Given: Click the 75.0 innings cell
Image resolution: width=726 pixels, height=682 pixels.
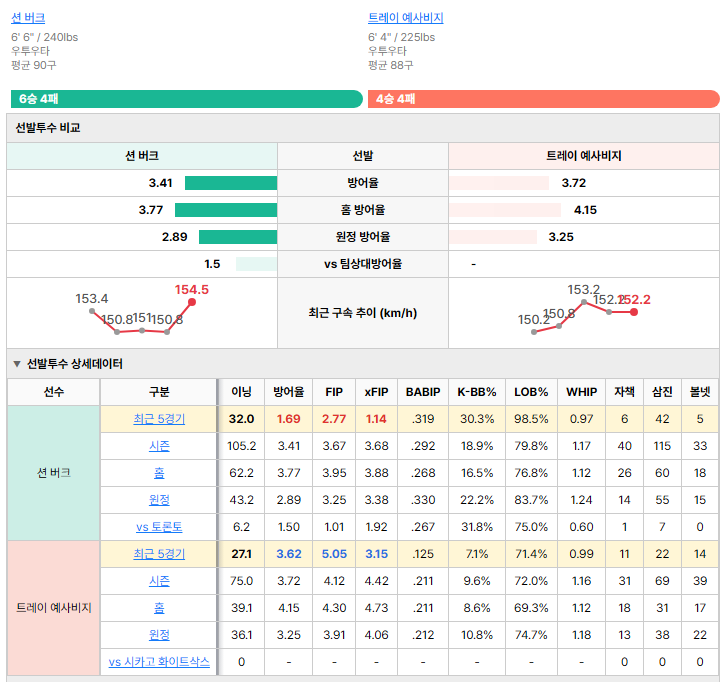Looking at the screenshot, I should pos(241,581).
